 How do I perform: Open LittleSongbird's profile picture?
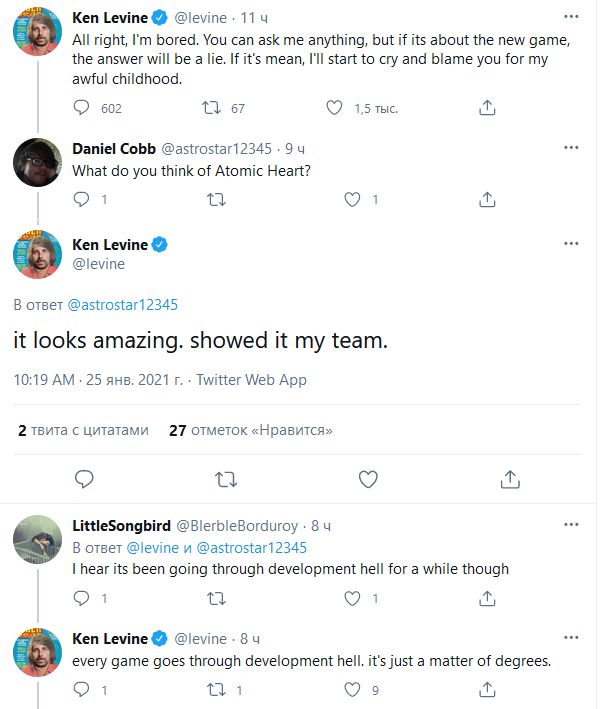[x=38, y=540]
